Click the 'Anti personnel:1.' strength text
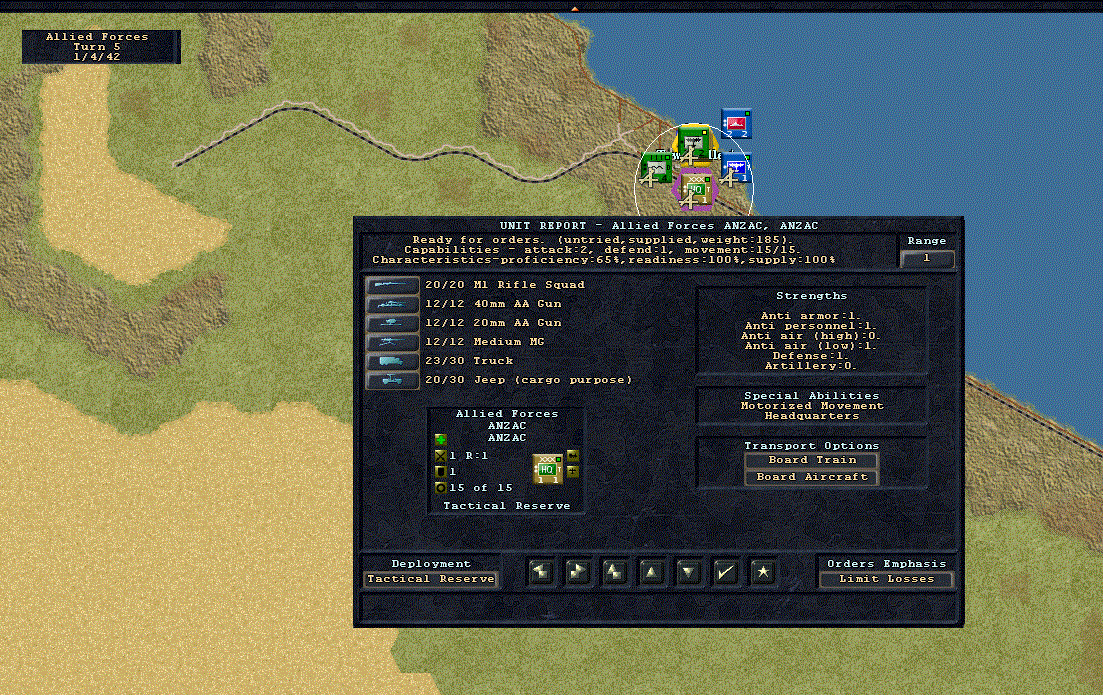 812,326
